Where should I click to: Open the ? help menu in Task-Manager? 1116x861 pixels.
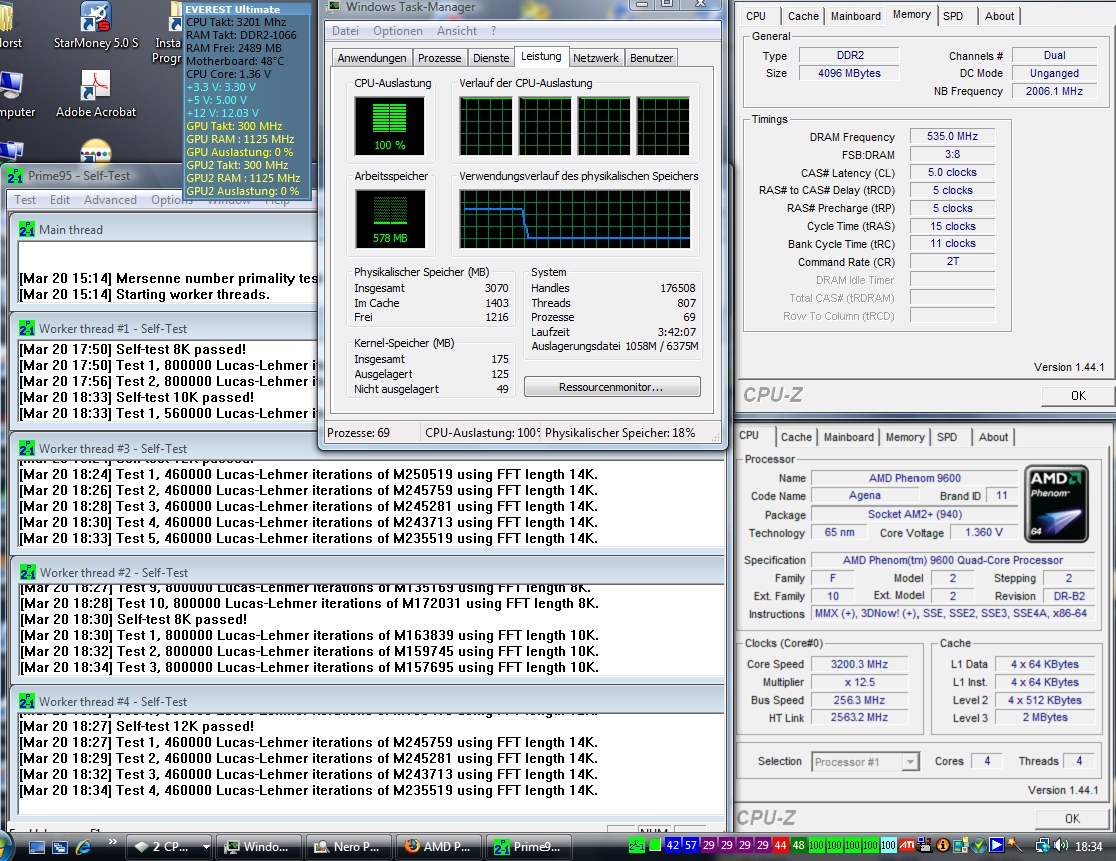coord(493,31)
